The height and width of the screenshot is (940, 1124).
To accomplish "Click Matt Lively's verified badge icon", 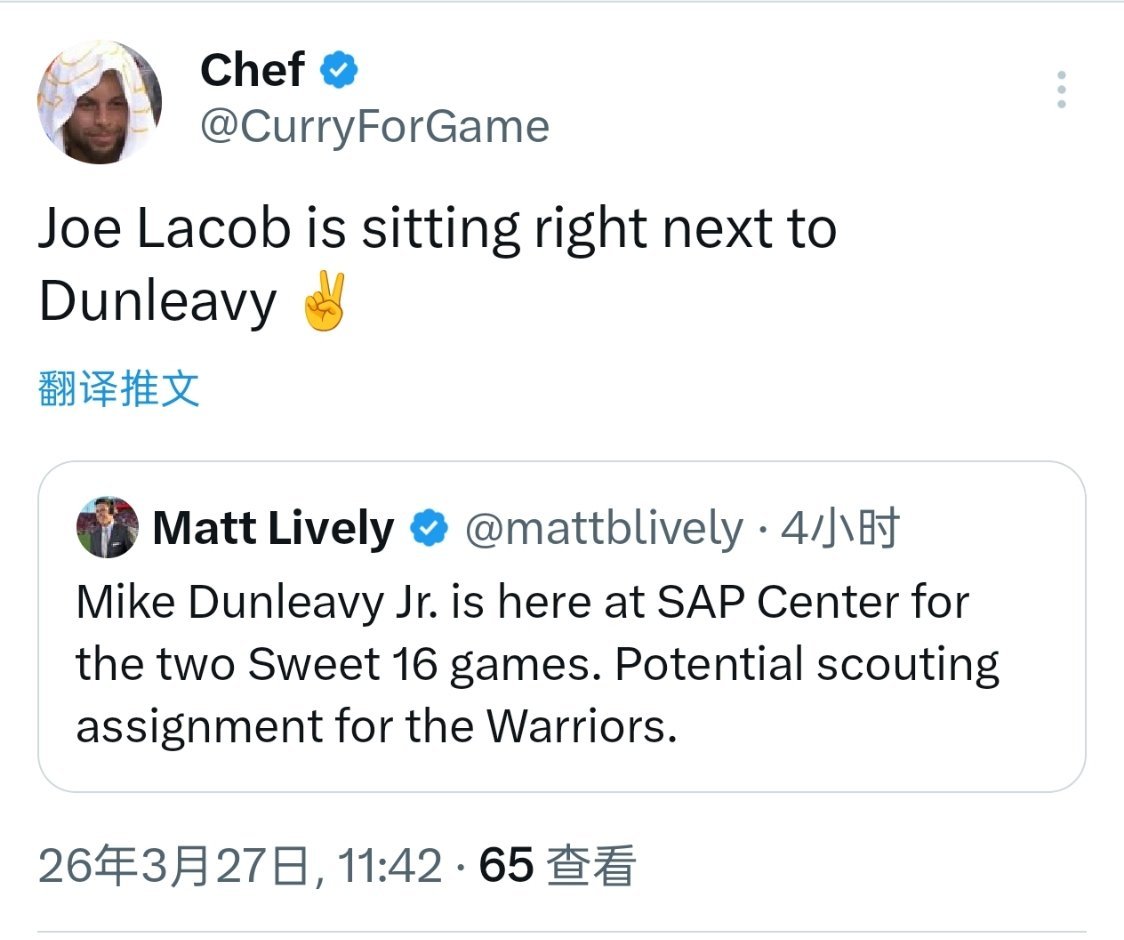I will pyautogui.click(x=430, y=528).
